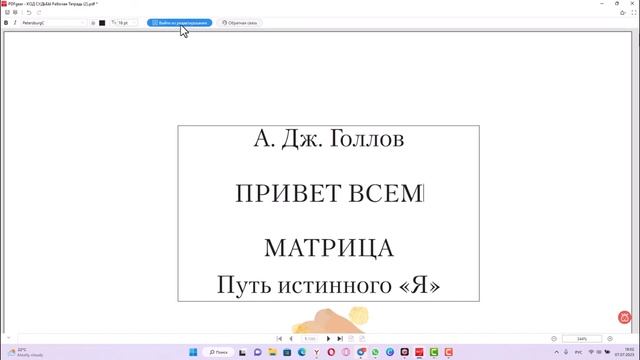
Task: Open the text alignment options icon
Action: click(x=93, y=23)
